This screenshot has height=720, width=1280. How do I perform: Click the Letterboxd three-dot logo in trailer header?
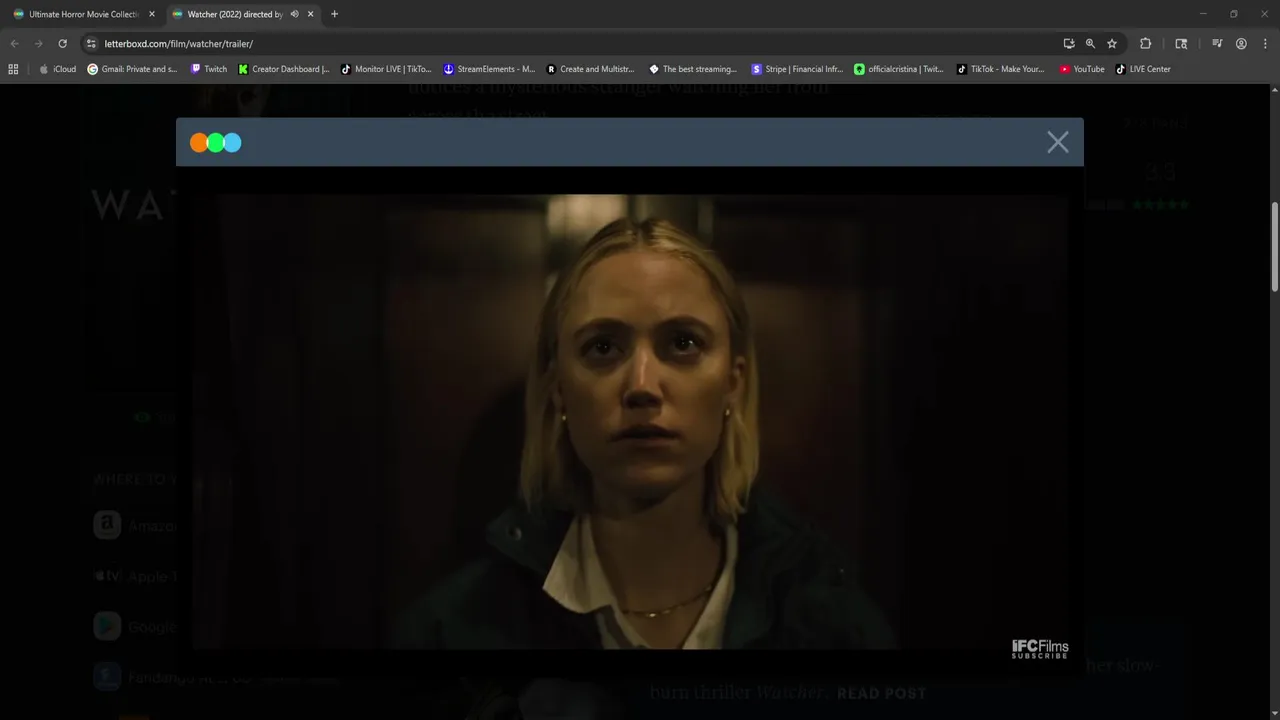pyautogui.click(x=216, y=143)
